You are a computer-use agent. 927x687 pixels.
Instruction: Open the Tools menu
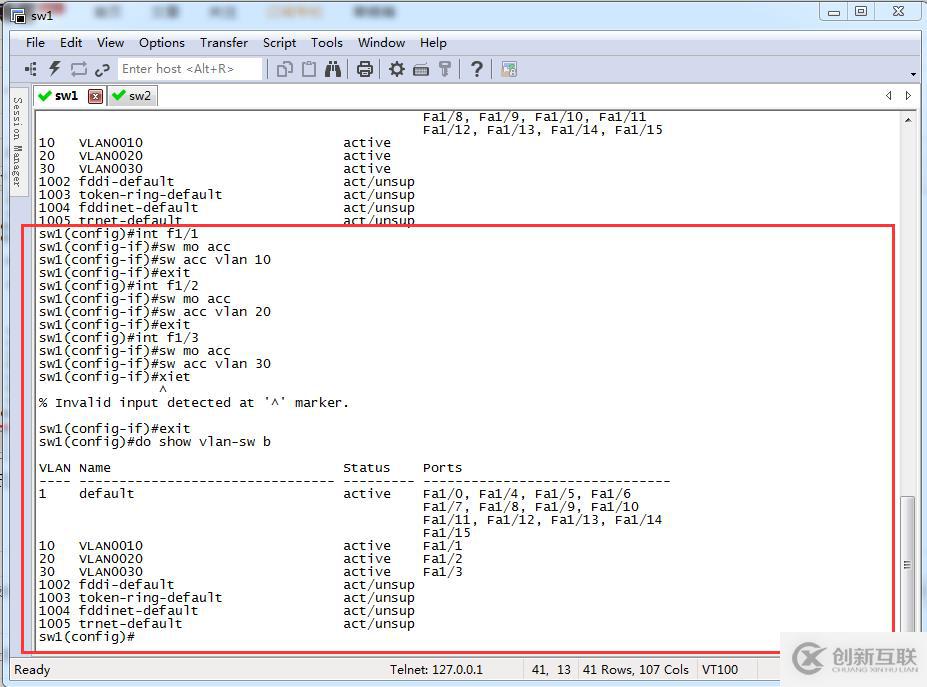click(x=327, y=43)
